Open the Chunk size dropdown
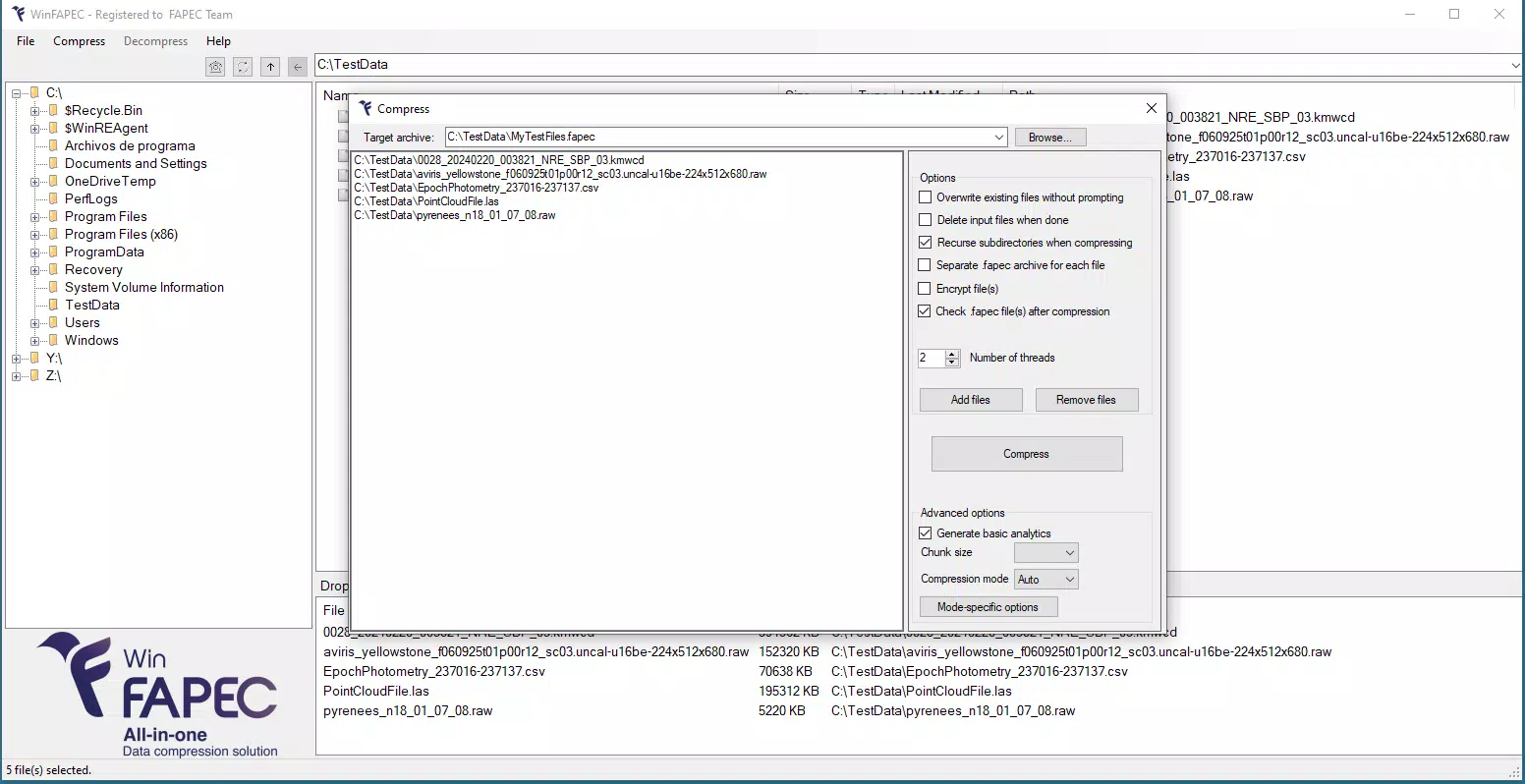This screenshot has width=1525, height=784. click(x=1070, y=553)
